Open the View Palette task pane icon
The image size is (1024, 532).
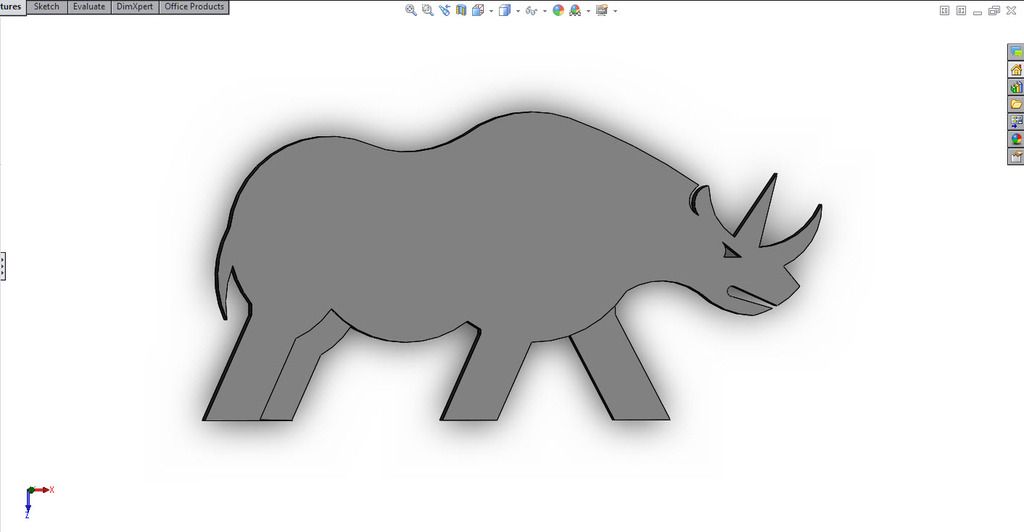(x=1016, y=121)
